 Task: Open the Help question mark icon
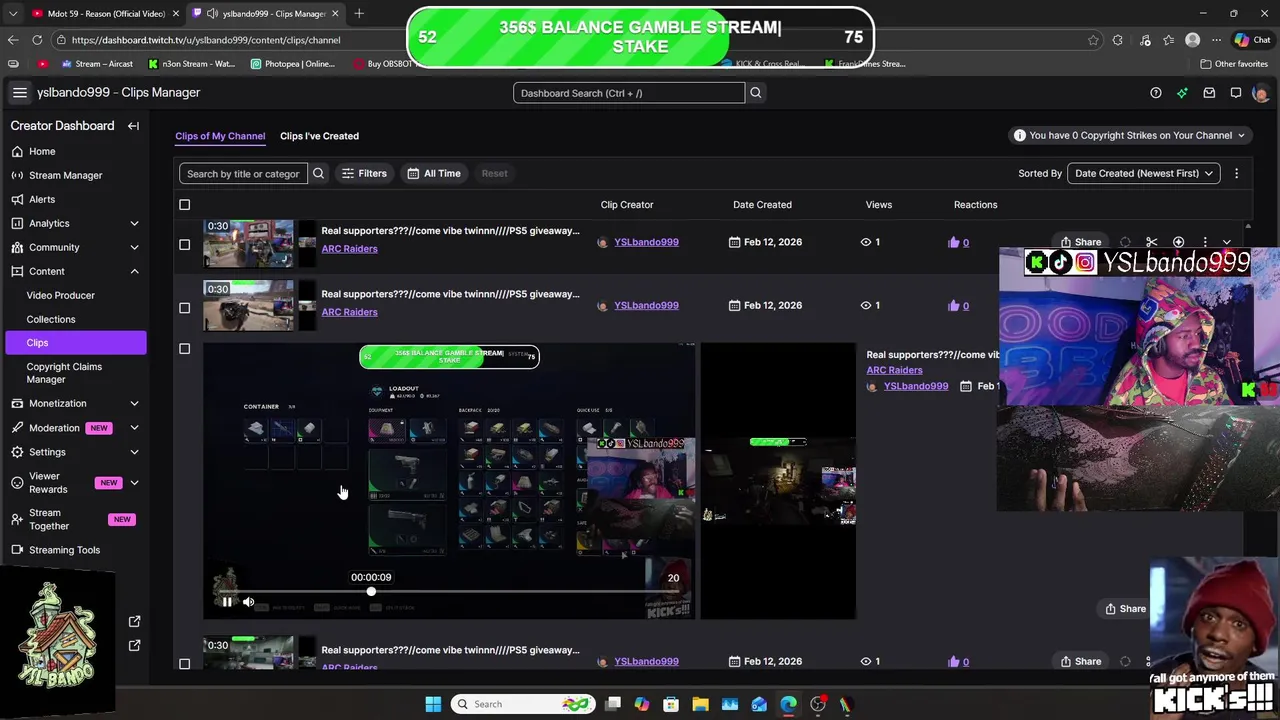point(1156,93)
